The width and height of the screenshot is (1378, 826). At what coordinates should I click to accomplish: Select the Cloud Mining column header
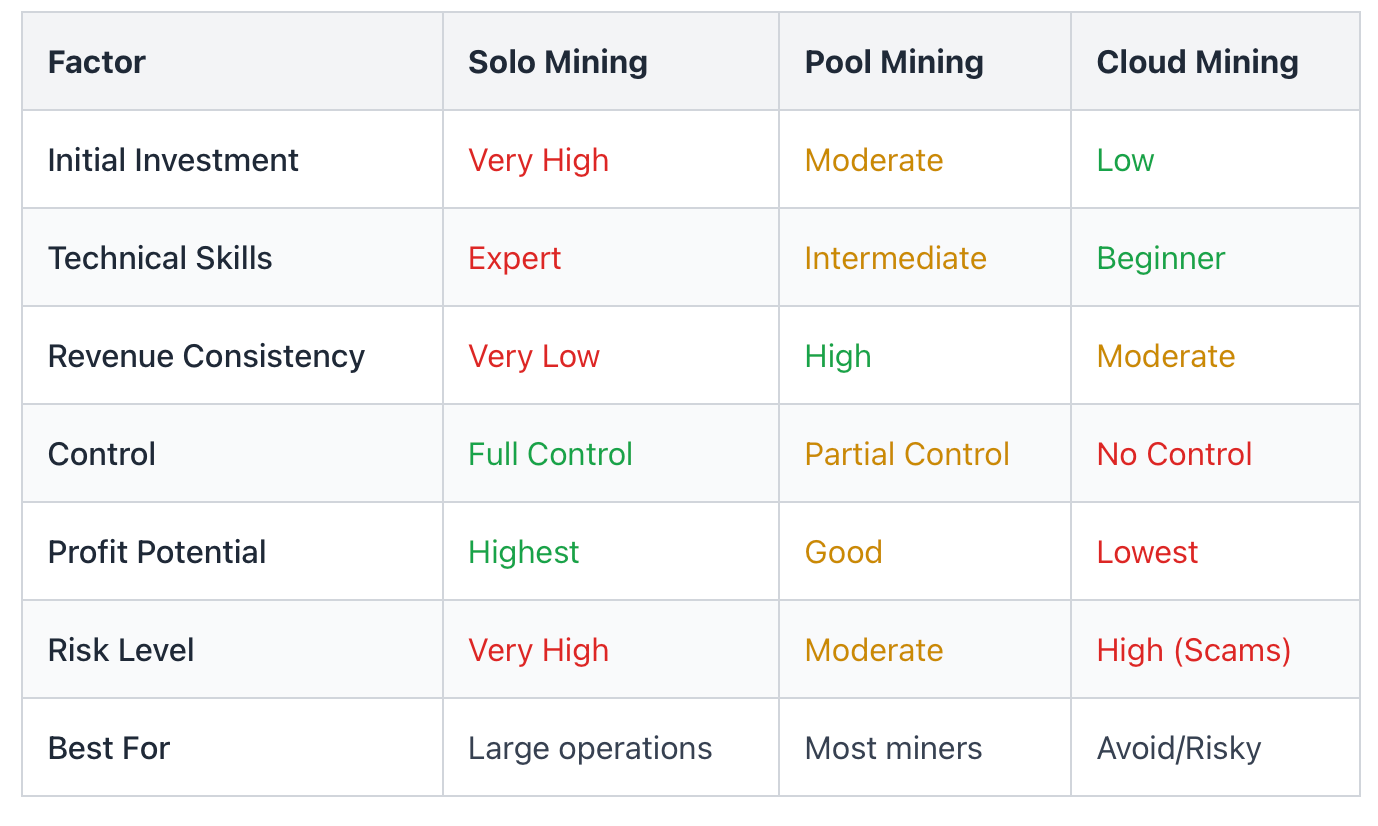[x=1197, y=62]
